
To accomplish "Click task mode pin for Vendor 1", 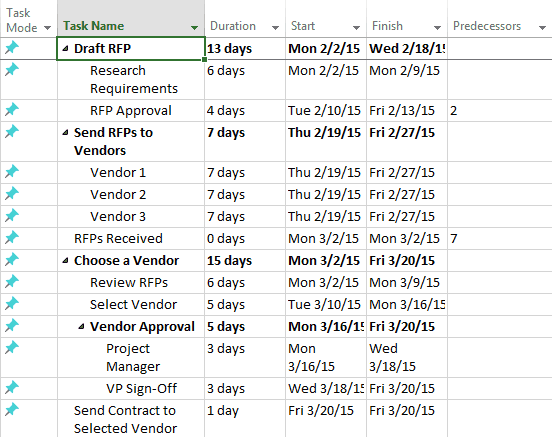I will (x=12, y=171).
